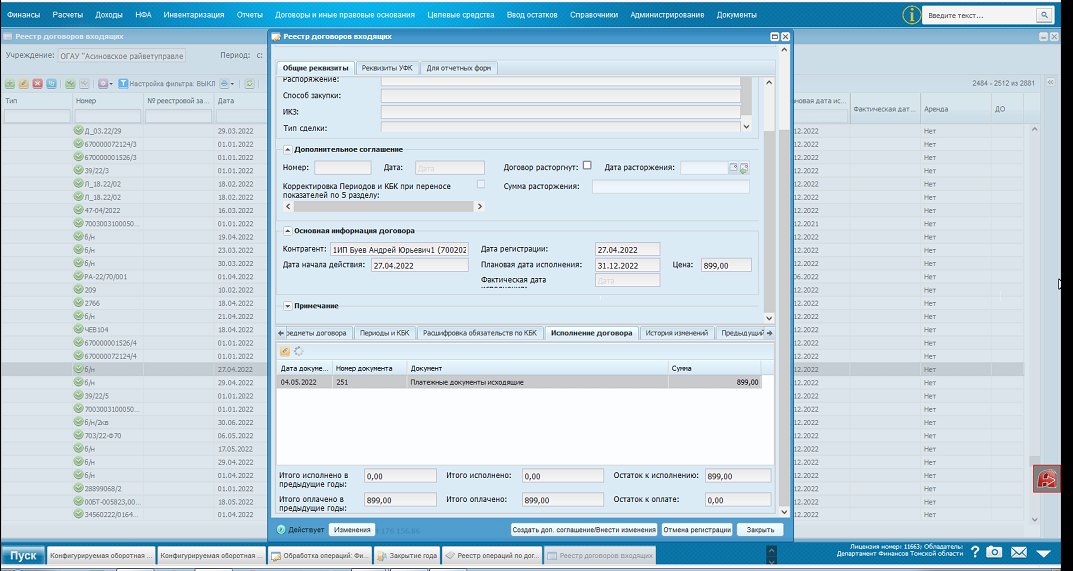Click magnifier search icon in top search box
The image size is (1073, 571).
coord(1044,14)
